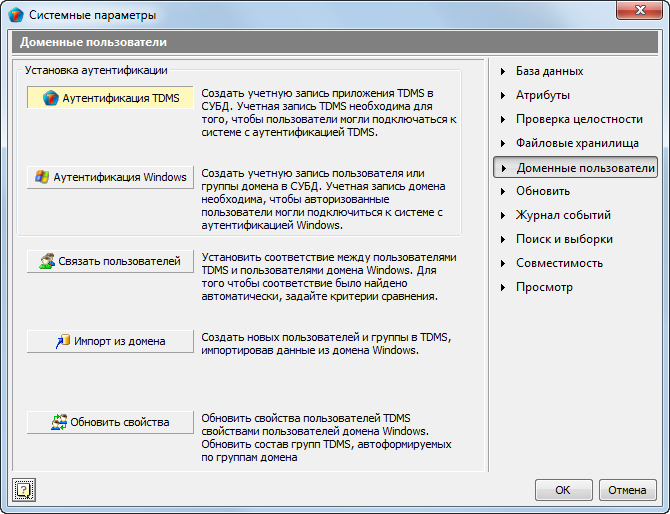Click the refresh users icon on Обновить свойства
Viewport: 670px width, 514px height.
pos(59,422)
